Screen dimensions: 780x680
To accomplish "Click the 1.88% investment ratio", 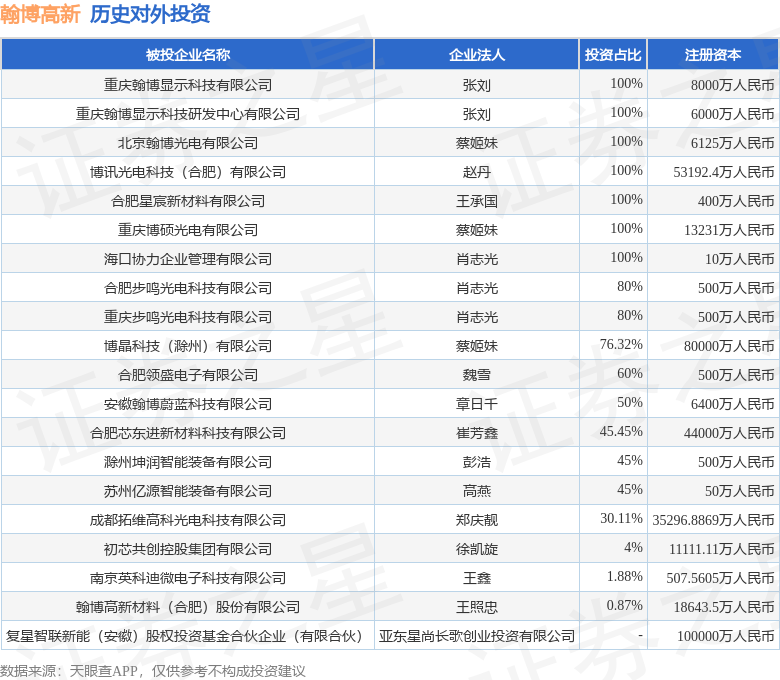I will (625, 576).
